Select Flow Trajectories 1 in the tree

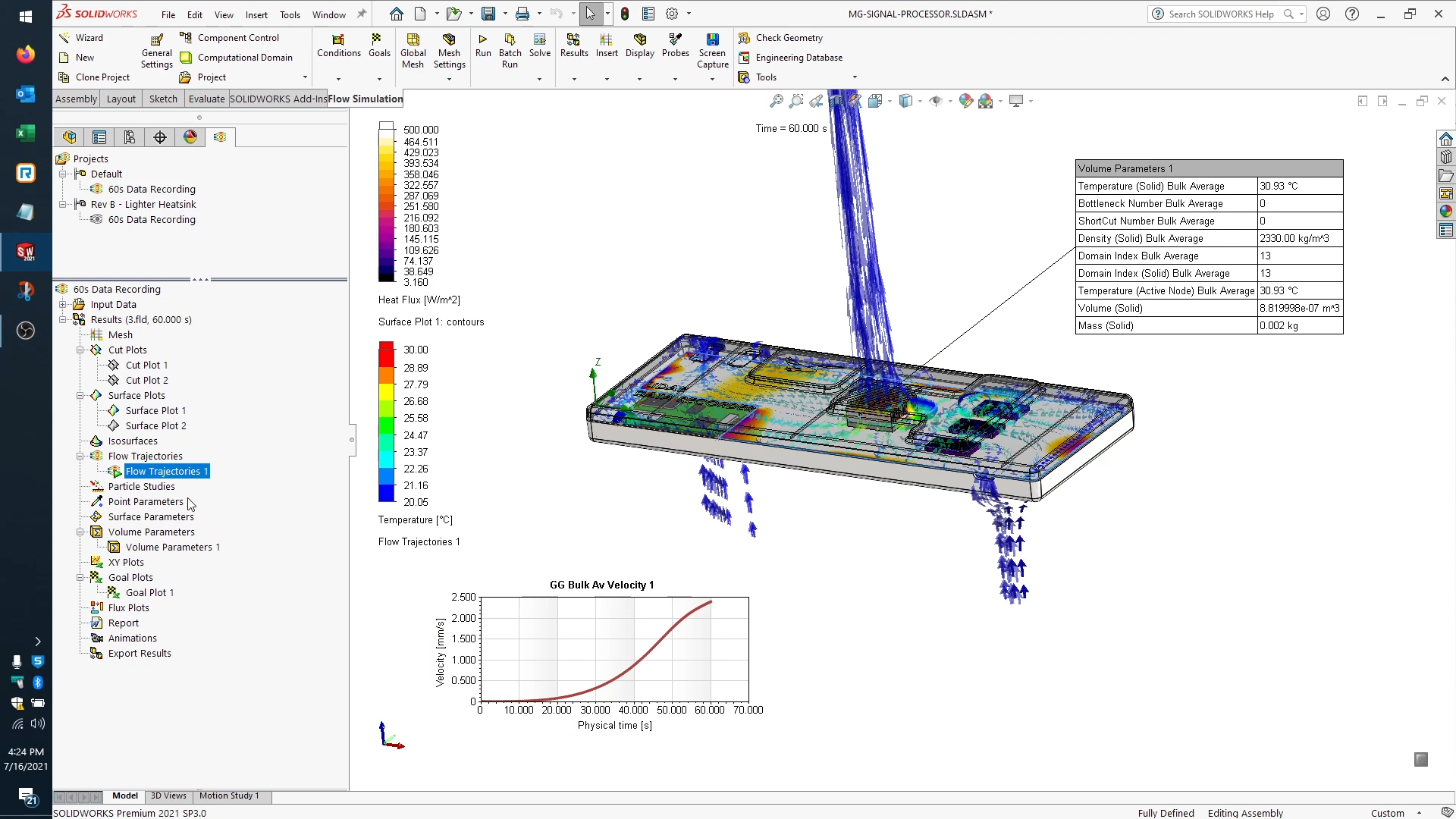[x=166, y=471]
